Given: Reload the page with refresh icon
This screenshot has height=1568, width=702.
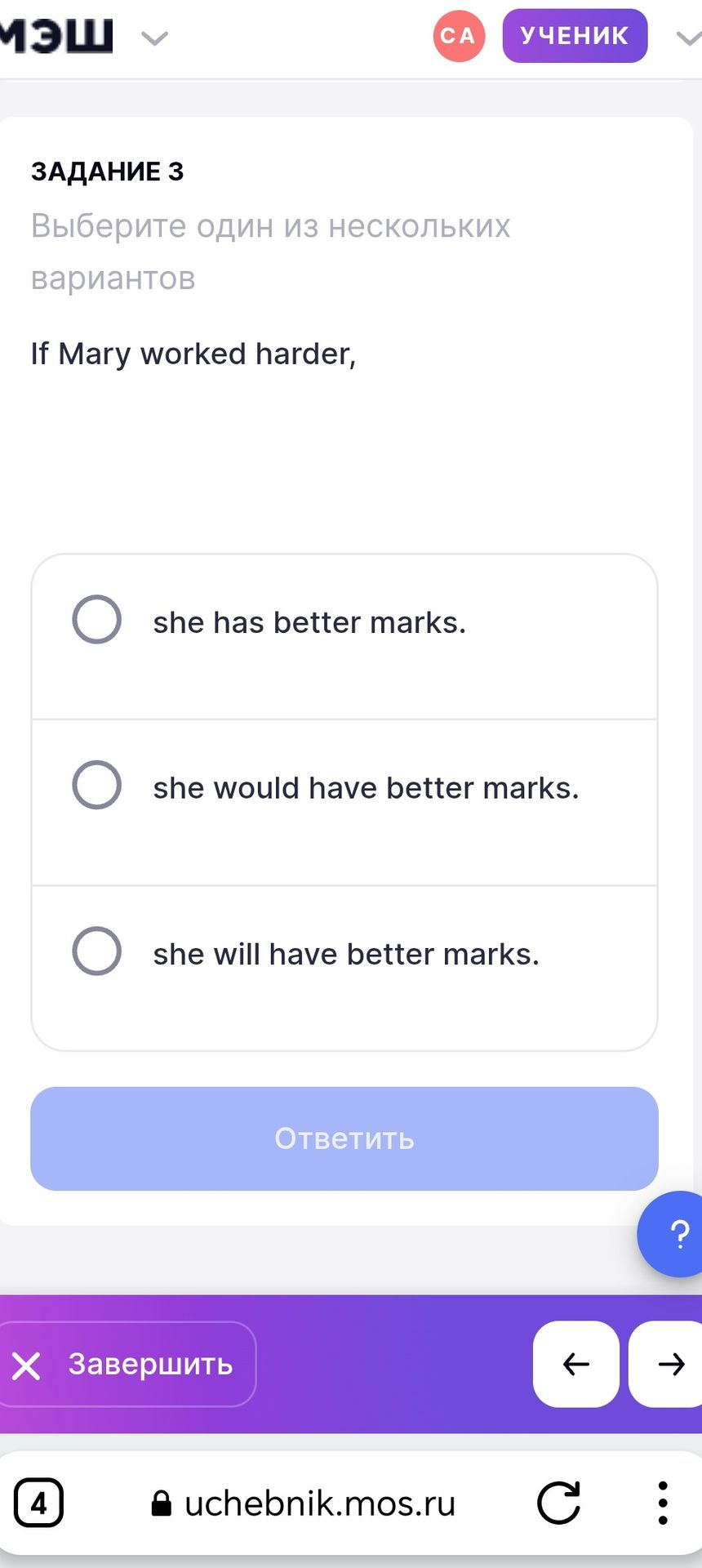Looking at the screenshot, I should 559,1503.
